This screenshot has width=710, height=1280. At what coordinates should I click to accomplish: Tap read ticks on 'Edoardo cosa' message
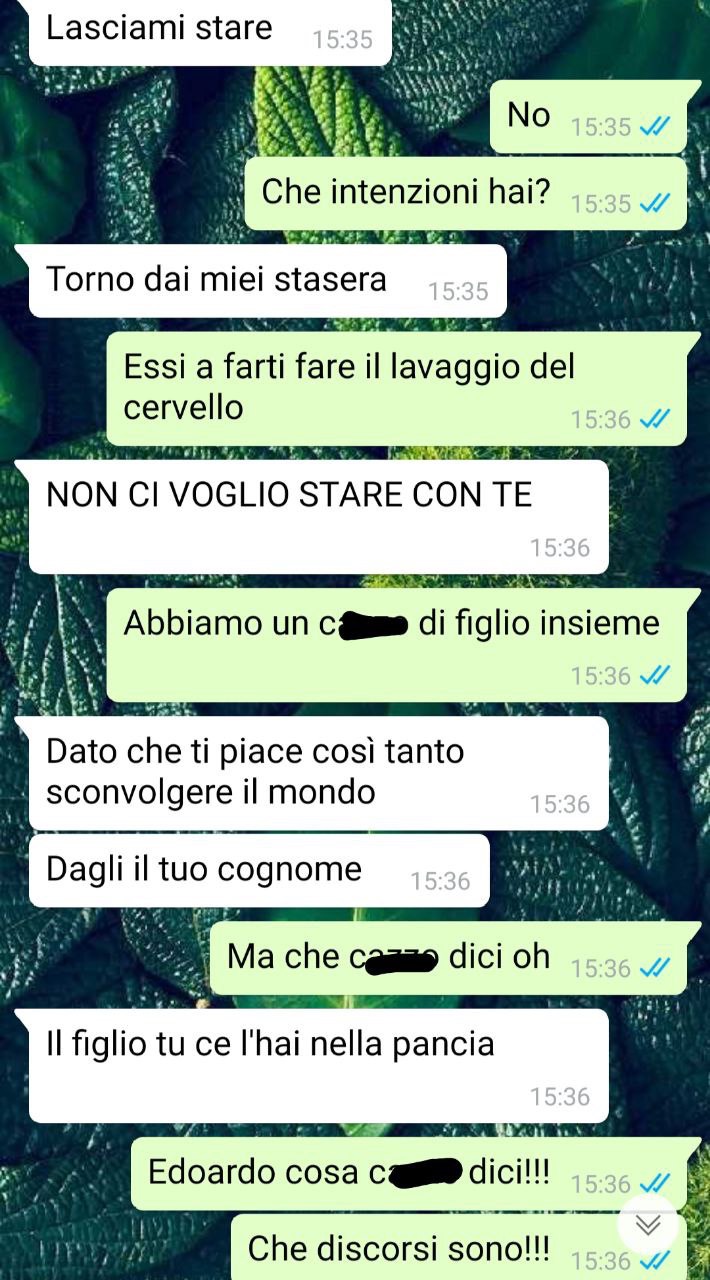(x=655, y=1184)
